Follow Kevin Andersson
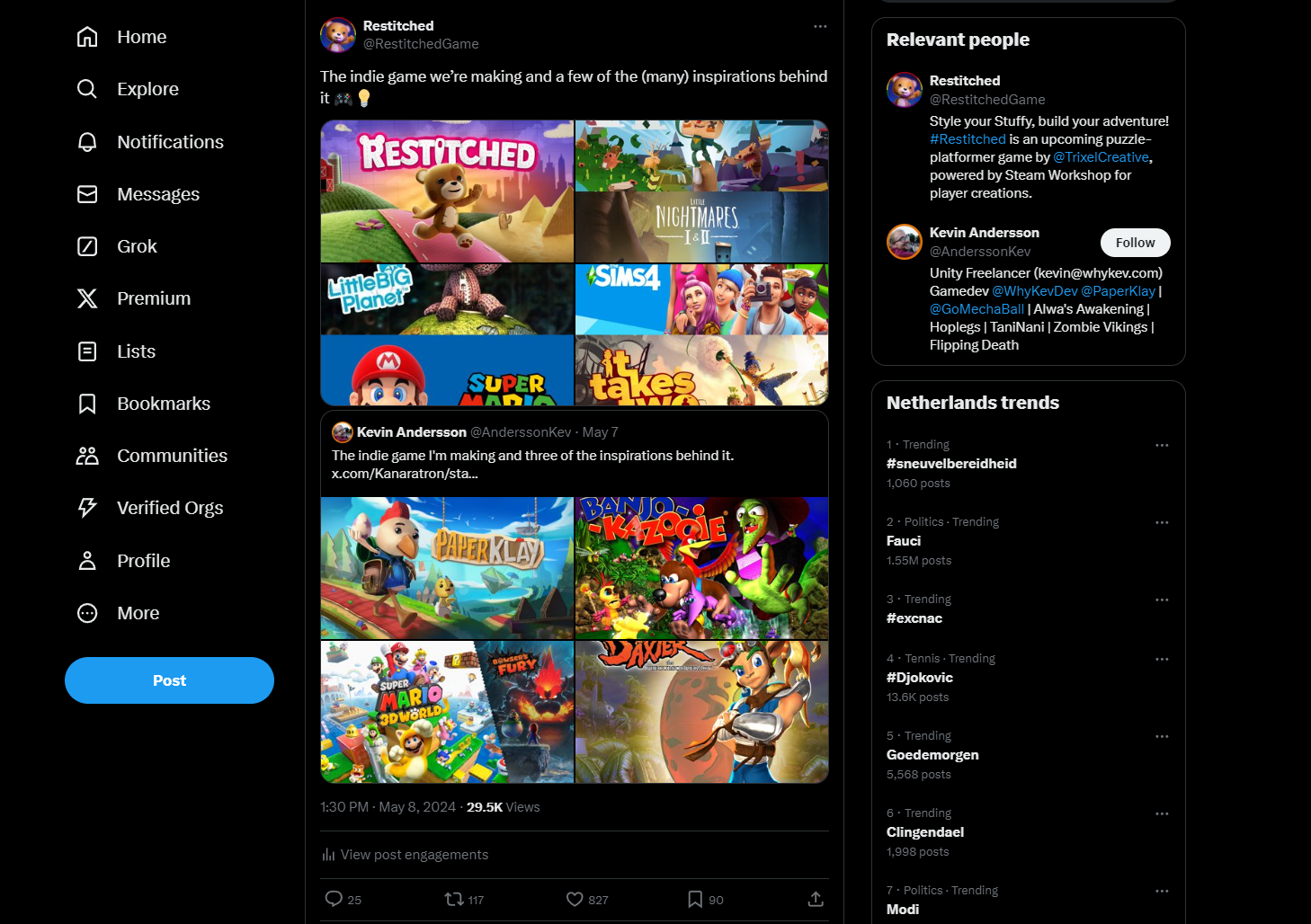 coord(1136,243)
